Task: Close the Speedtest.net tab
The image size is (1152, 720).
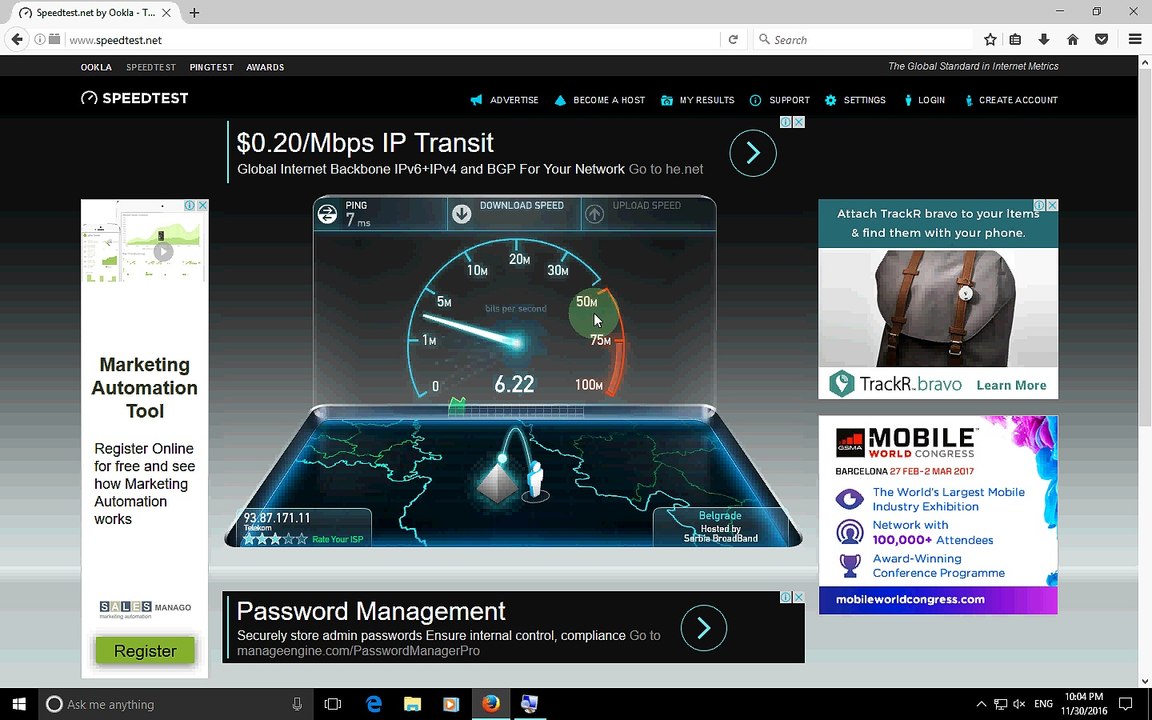Action: tap(167, 12)
